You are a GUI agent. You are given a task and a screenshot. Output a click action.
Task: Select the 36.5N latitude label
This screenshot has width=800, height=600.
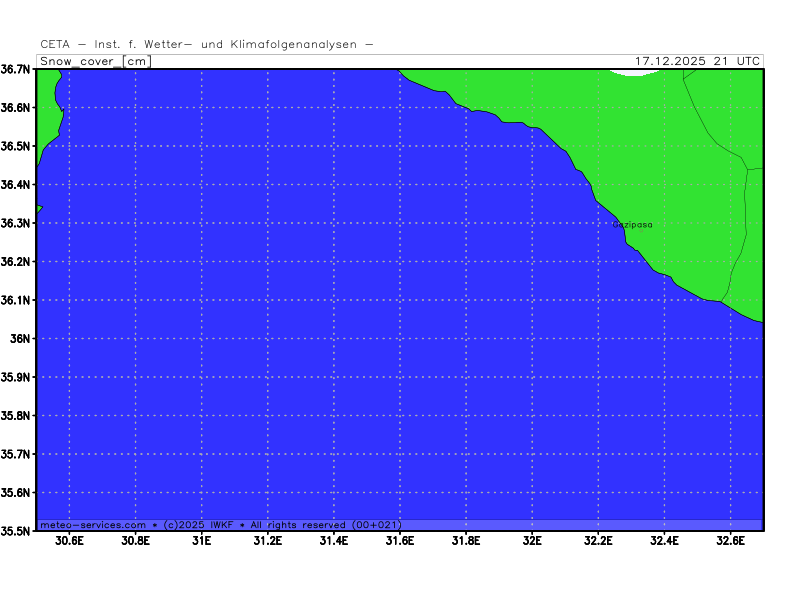[x=17, y=146]
